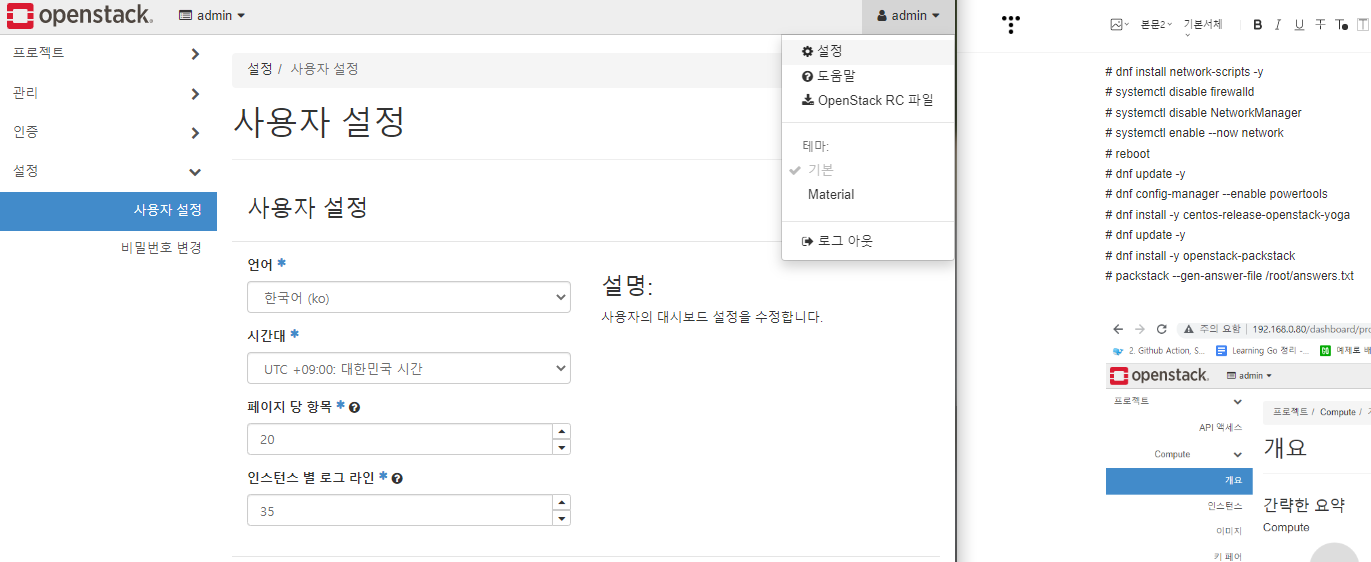Click the sign-out icon beside 로그 아웃

[x=808, y=241]
